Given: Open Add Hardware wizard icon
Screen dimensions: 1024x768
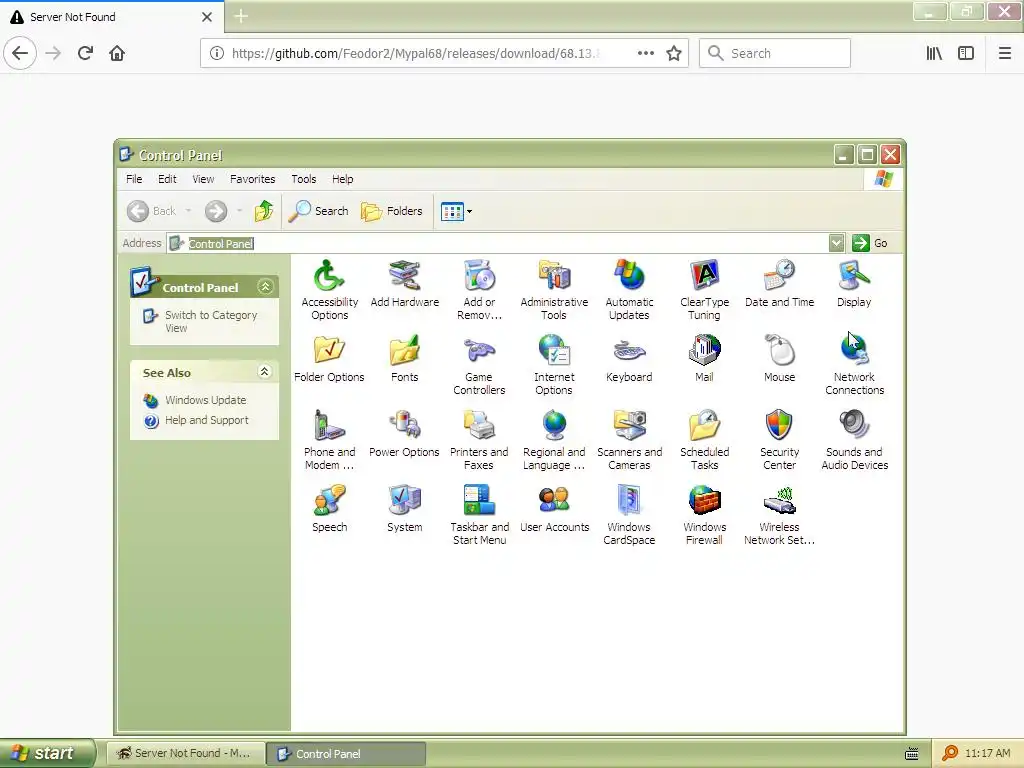Looking at the screenshot, I should click(x=404, y=284).
